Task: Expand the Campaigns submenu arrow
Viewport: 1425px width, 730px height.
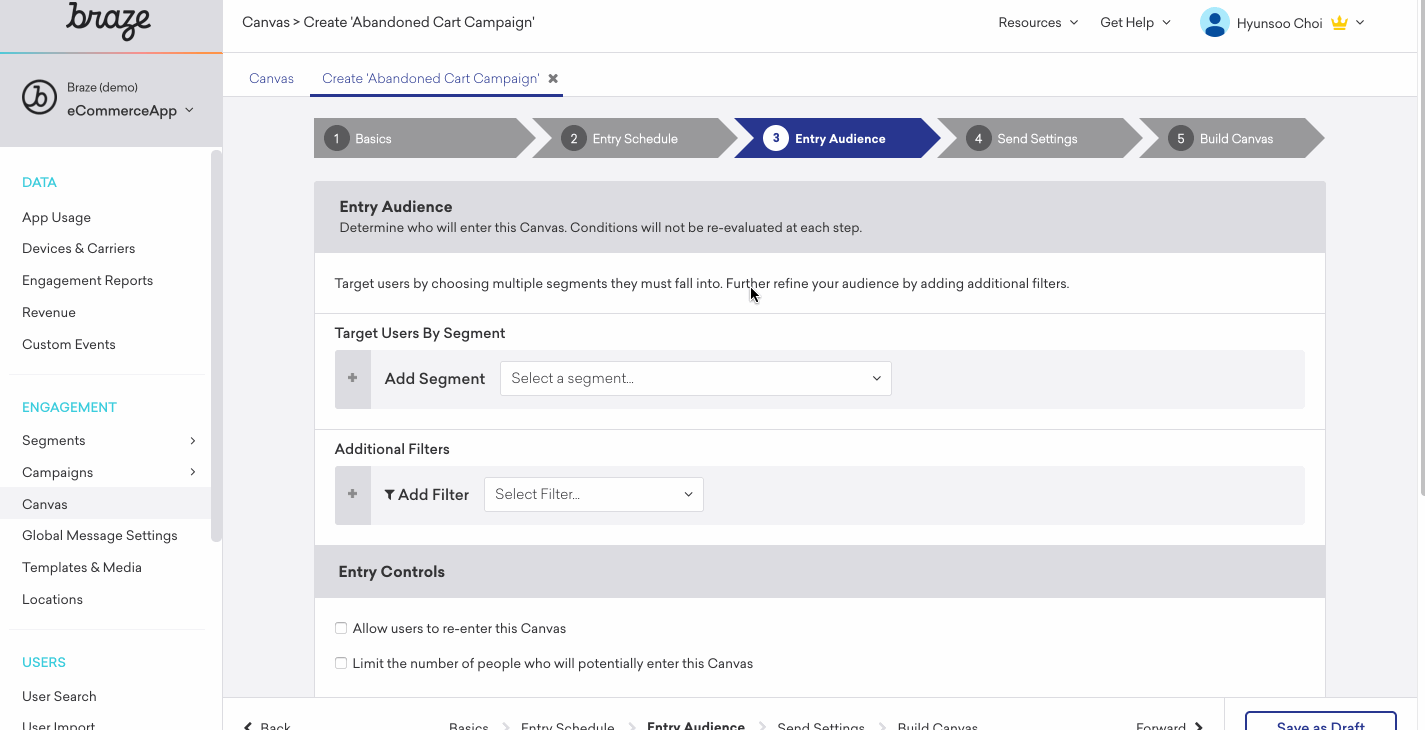Action: pyautogui.click(x=193, y=472)
